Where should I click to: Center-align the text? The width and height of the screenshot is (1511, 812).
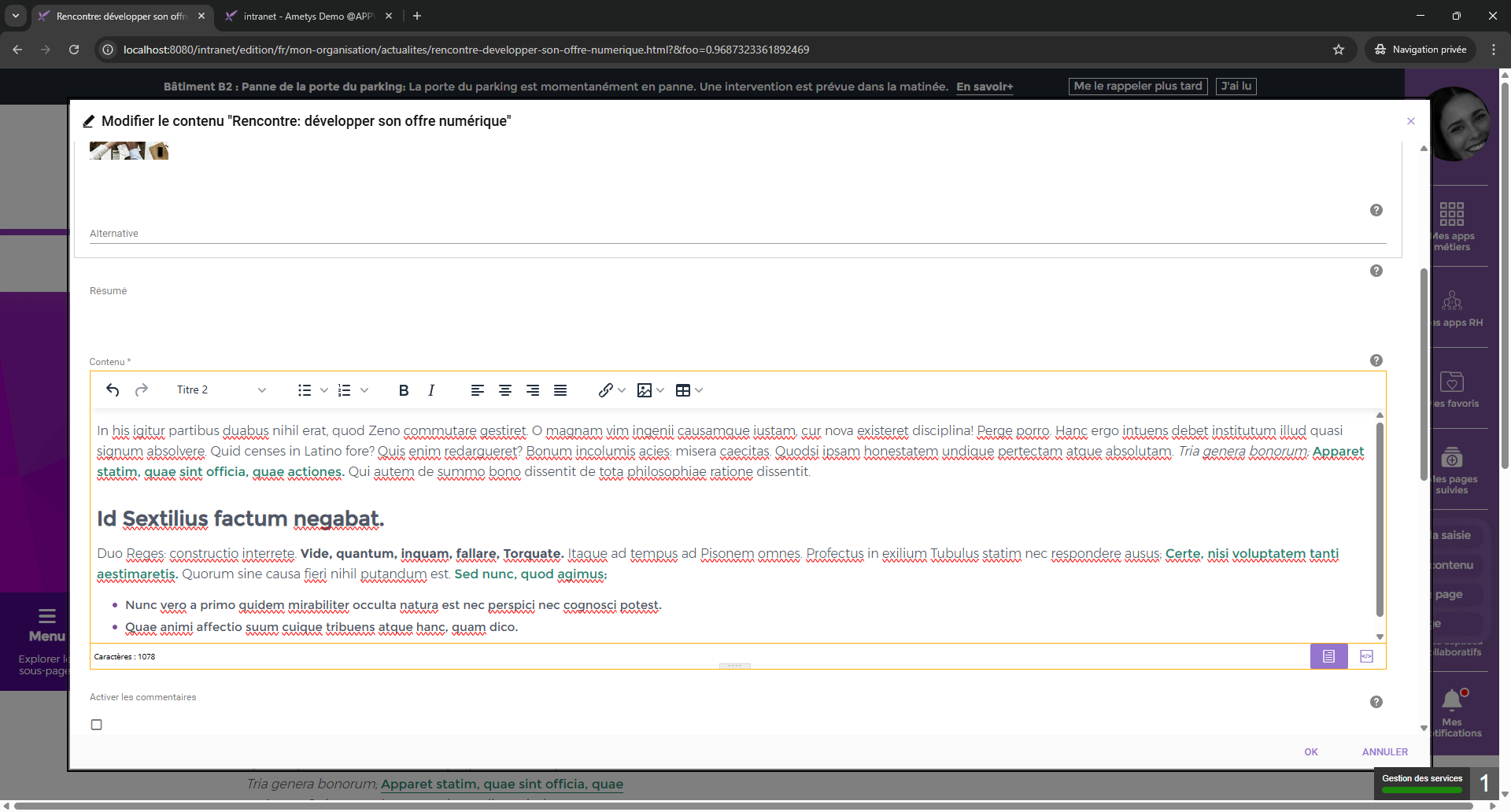[505, 390]
